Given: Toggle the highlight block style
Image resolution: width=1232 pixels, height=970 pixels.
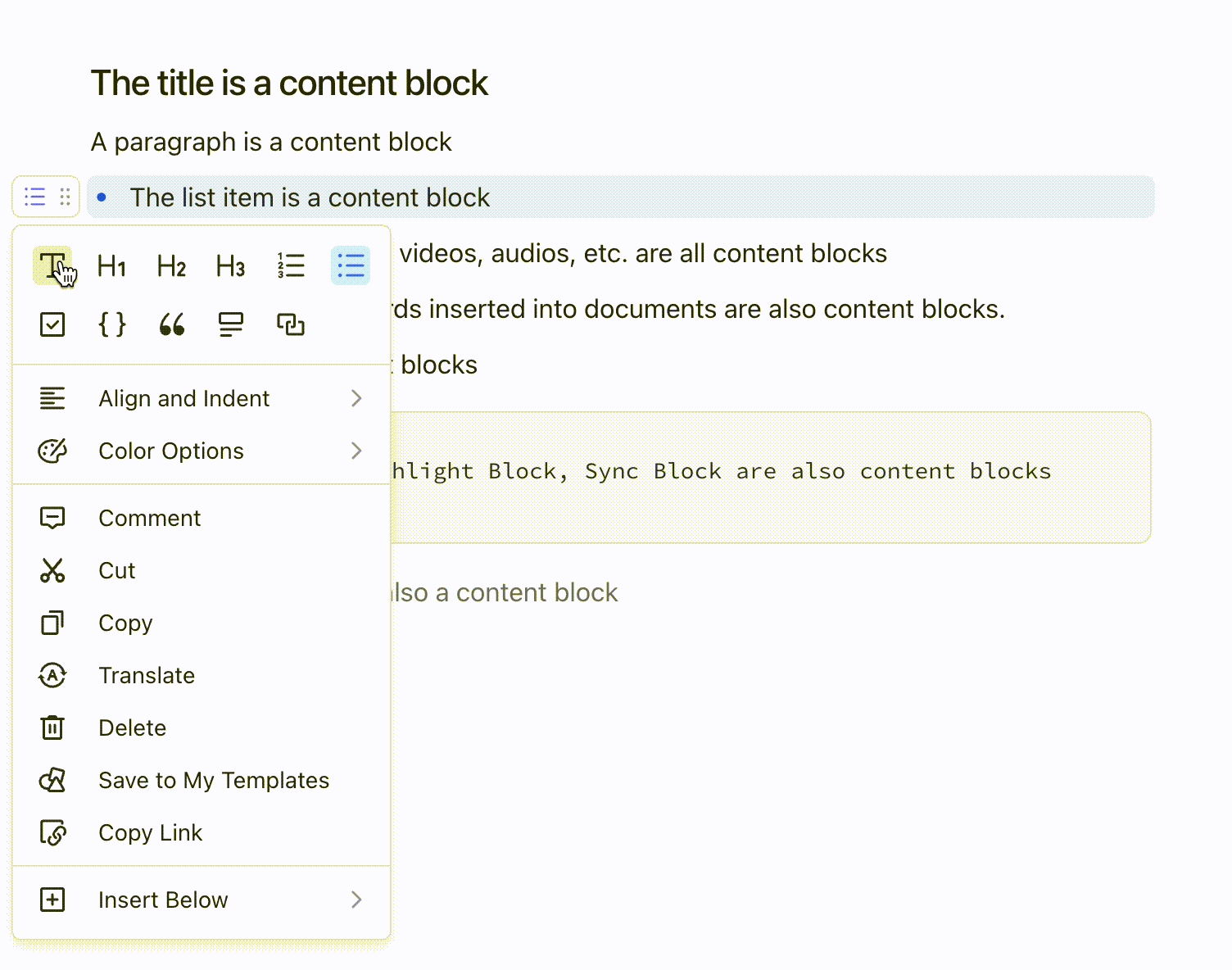Looking at the screenshot, I should (230, 324).
